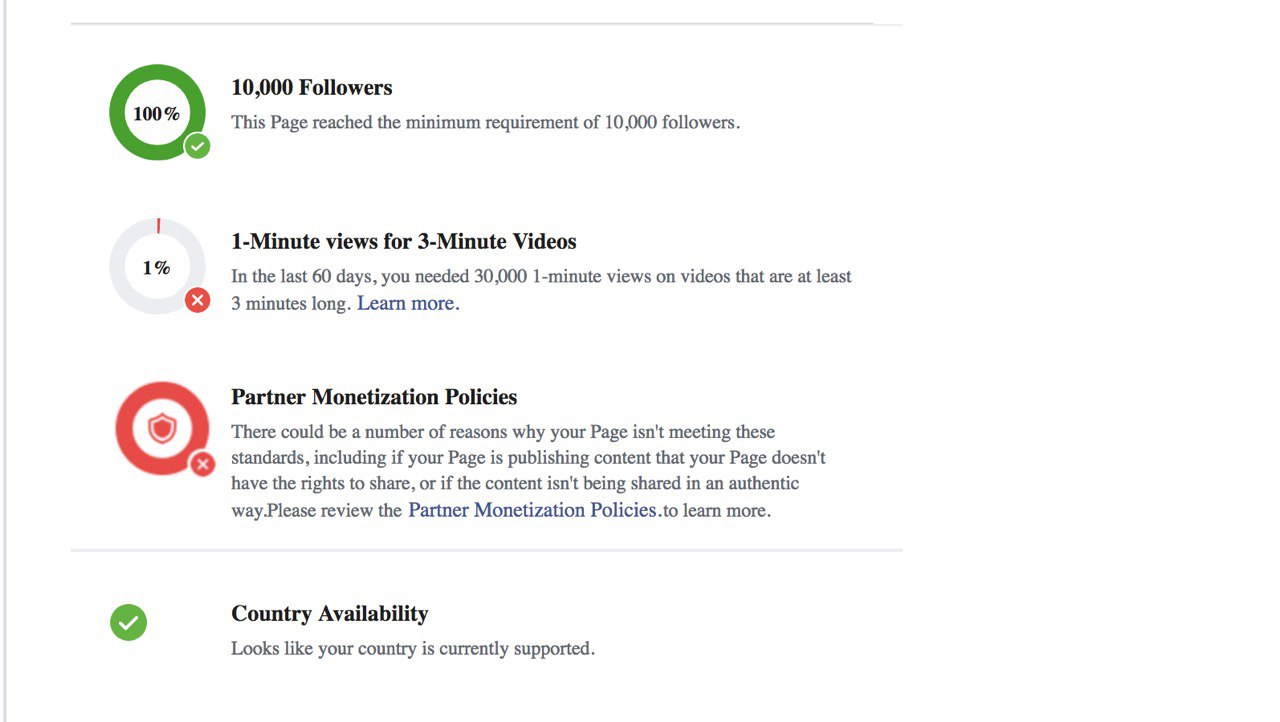Click the green Country Availability checkmark
The width and height of the screenshot is (1280, 722).
(128, 622)
